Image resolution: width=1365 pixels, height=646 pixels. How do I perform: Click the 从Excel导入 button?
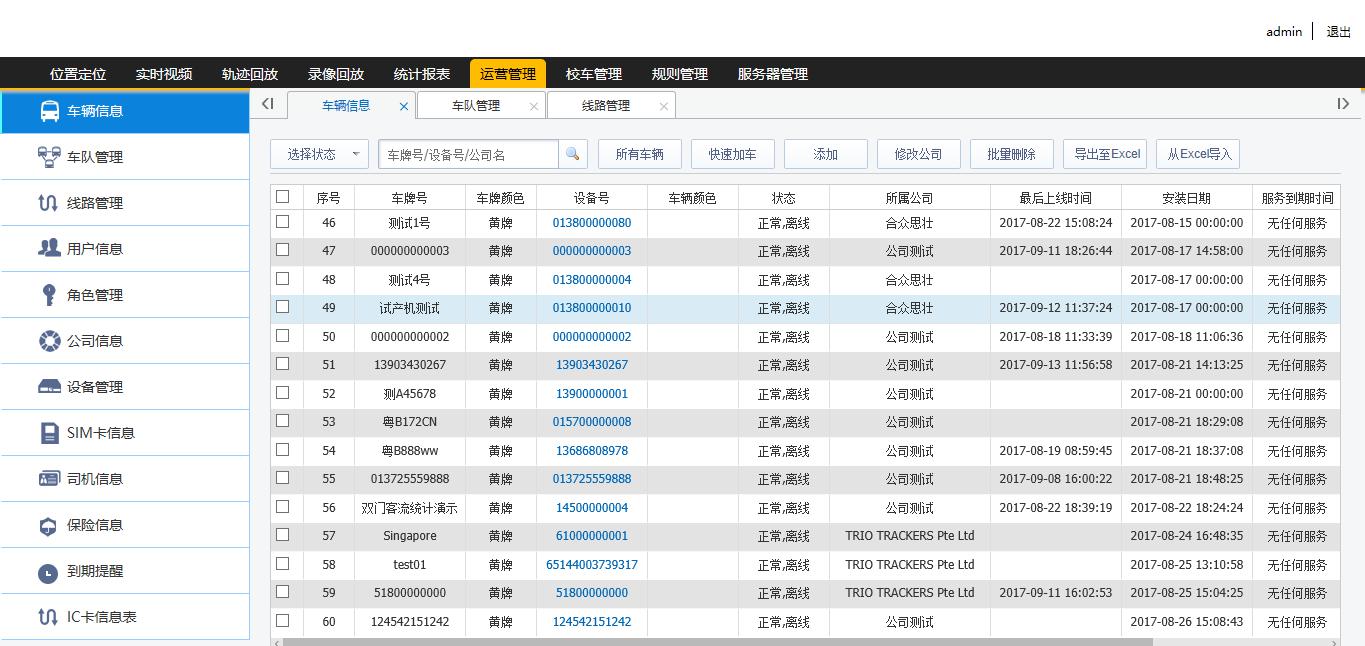(x=1198, y=154)
